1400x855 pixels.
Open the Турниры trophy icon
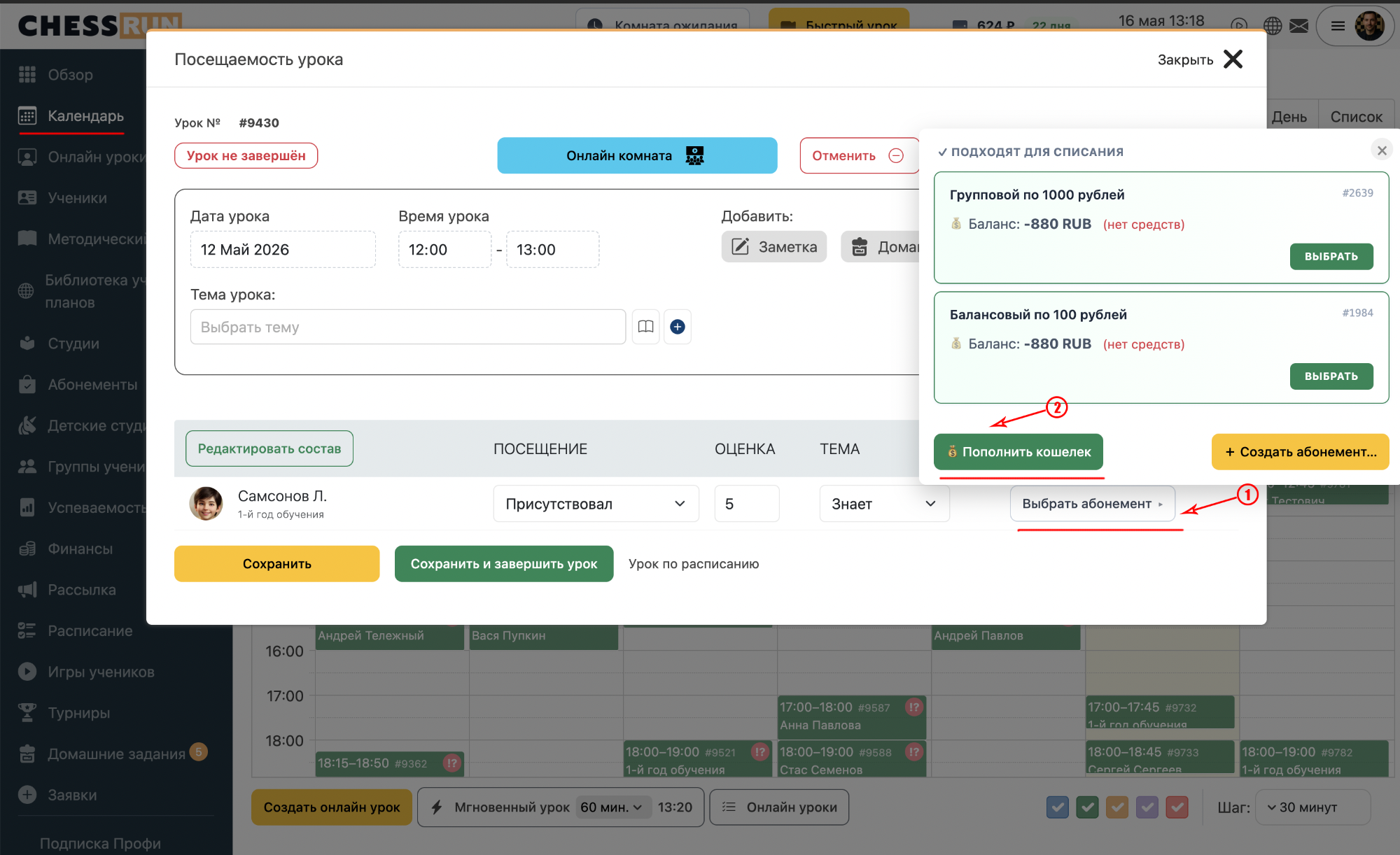point(27,713)
